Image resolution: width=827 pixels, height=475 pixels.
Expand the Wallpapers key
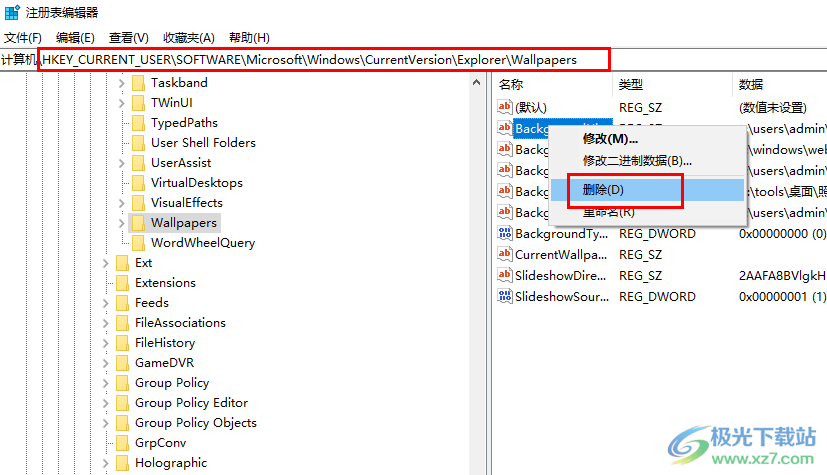coord(121,224)
